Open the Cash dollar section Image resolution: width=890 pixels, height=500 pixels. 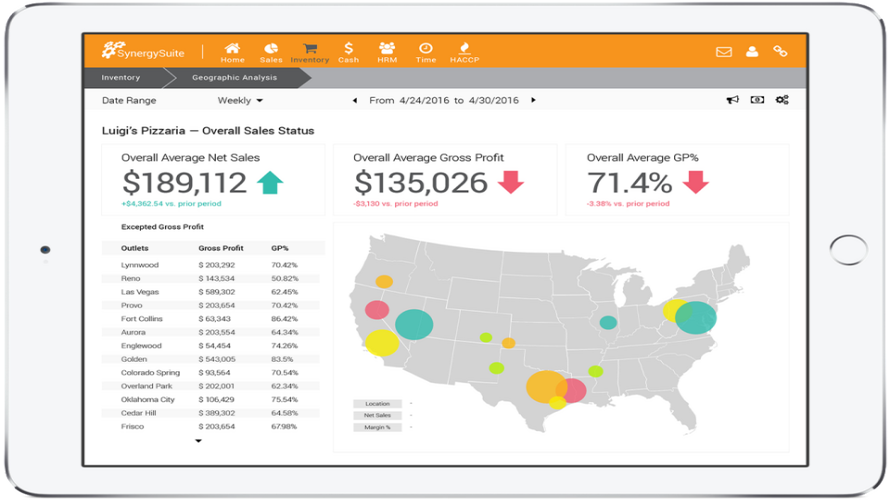click(x=348, y=52)
